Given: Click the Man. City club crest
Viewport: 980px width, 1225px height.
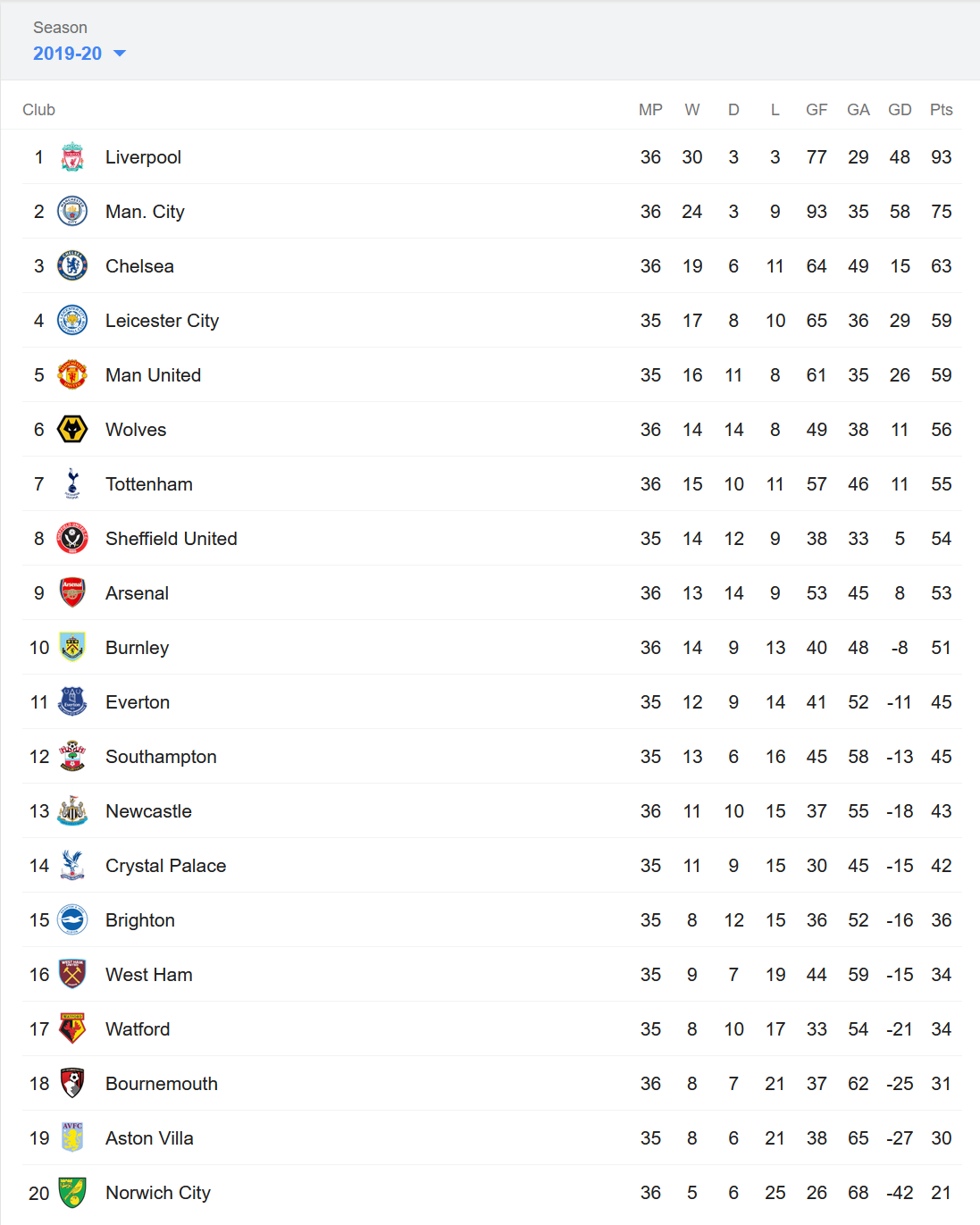Looking at the screenshot, I should (x=72, y=212).
